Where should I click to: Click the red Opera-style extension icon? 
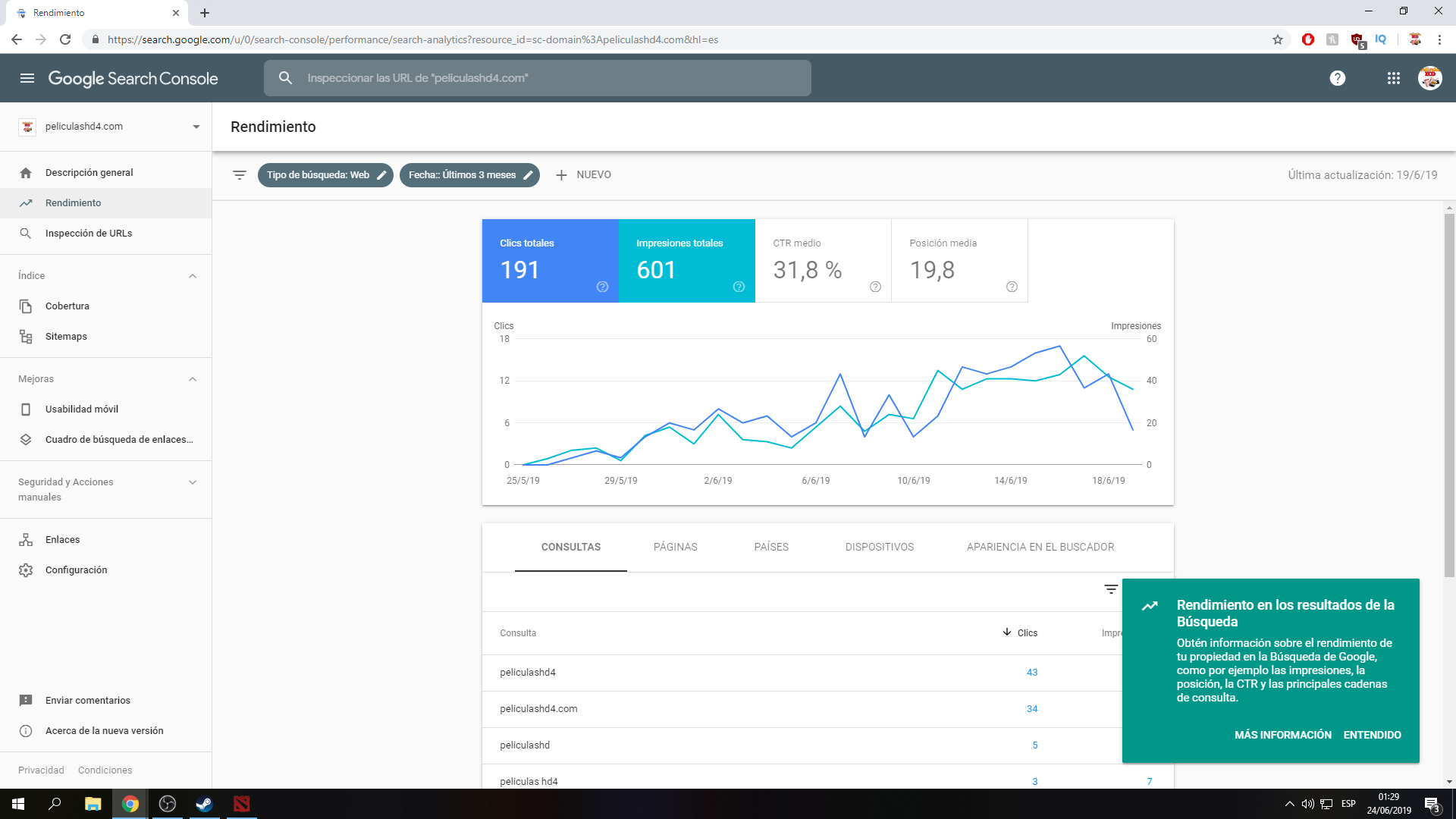(1308, 39)
